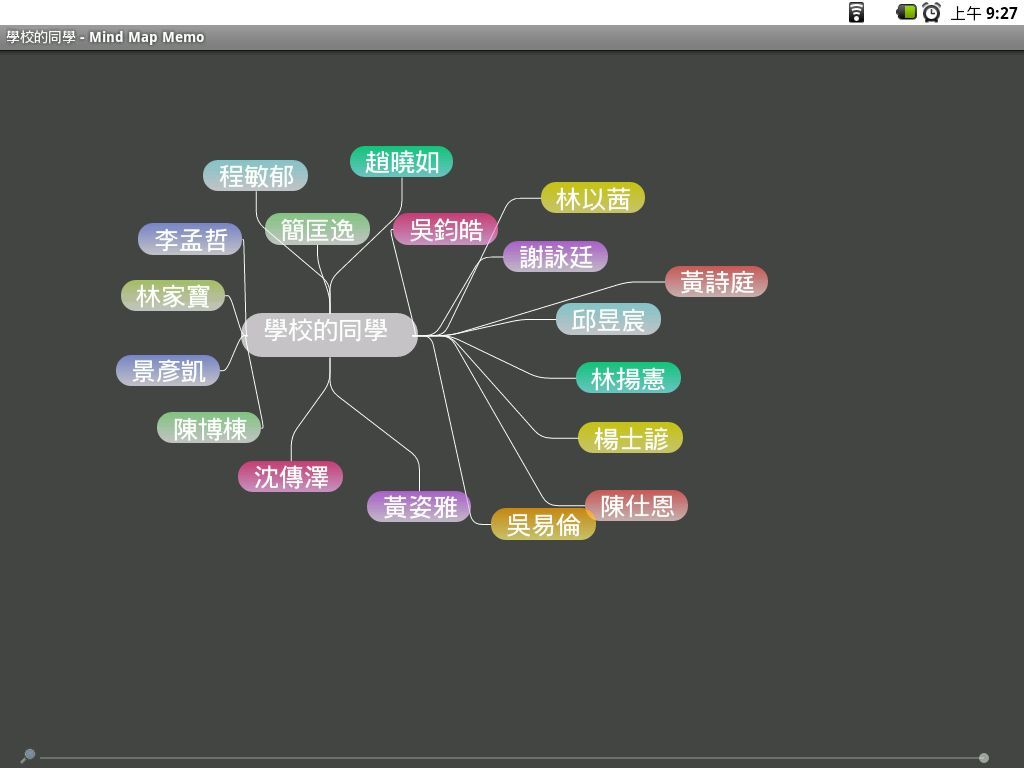Select the 黃詩庭 node
This screenshot has height=768, width=1024.
click(x=716, y=282)
